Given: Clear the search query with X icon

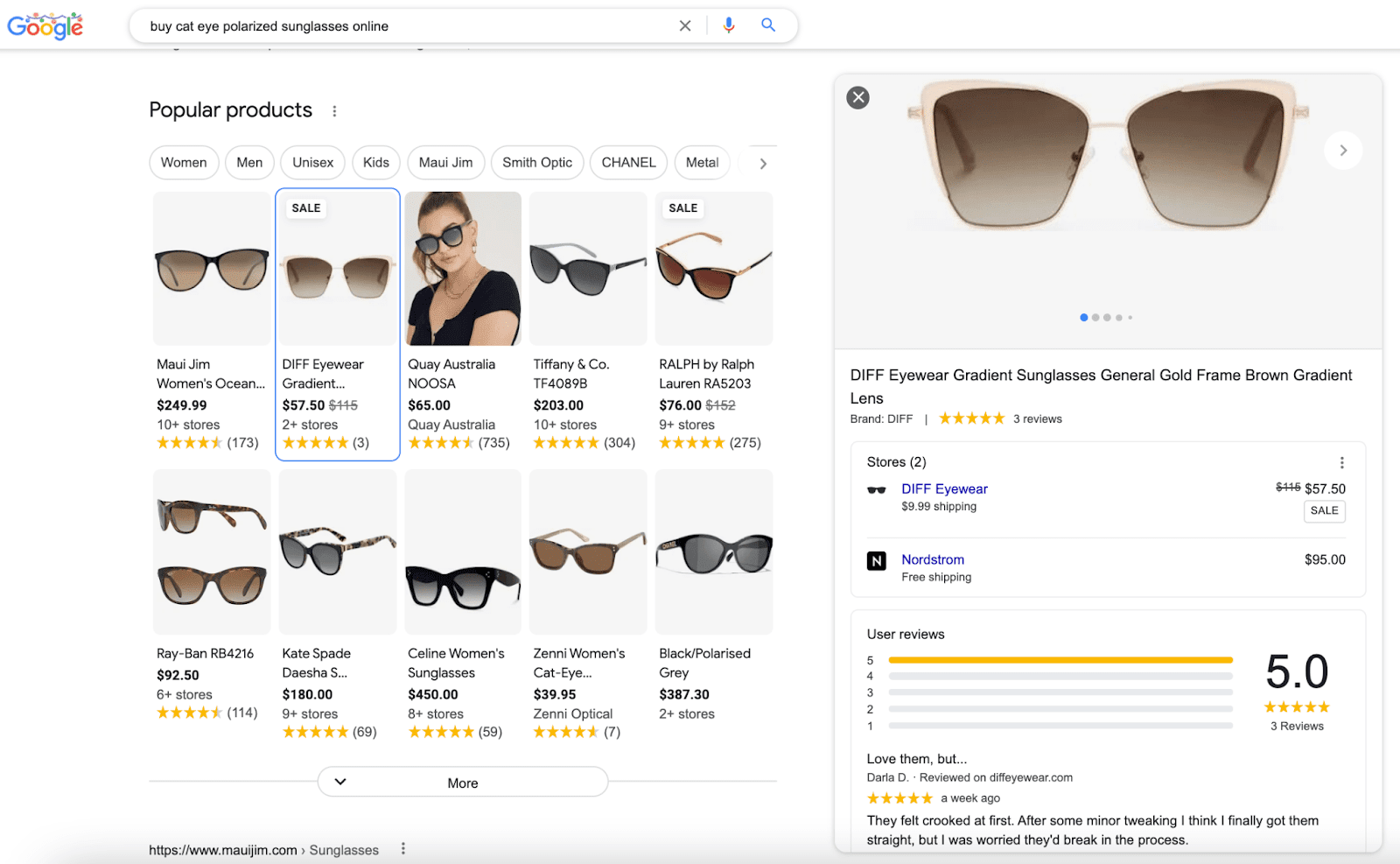Looking at the screenshot, I should coord(685,26).
